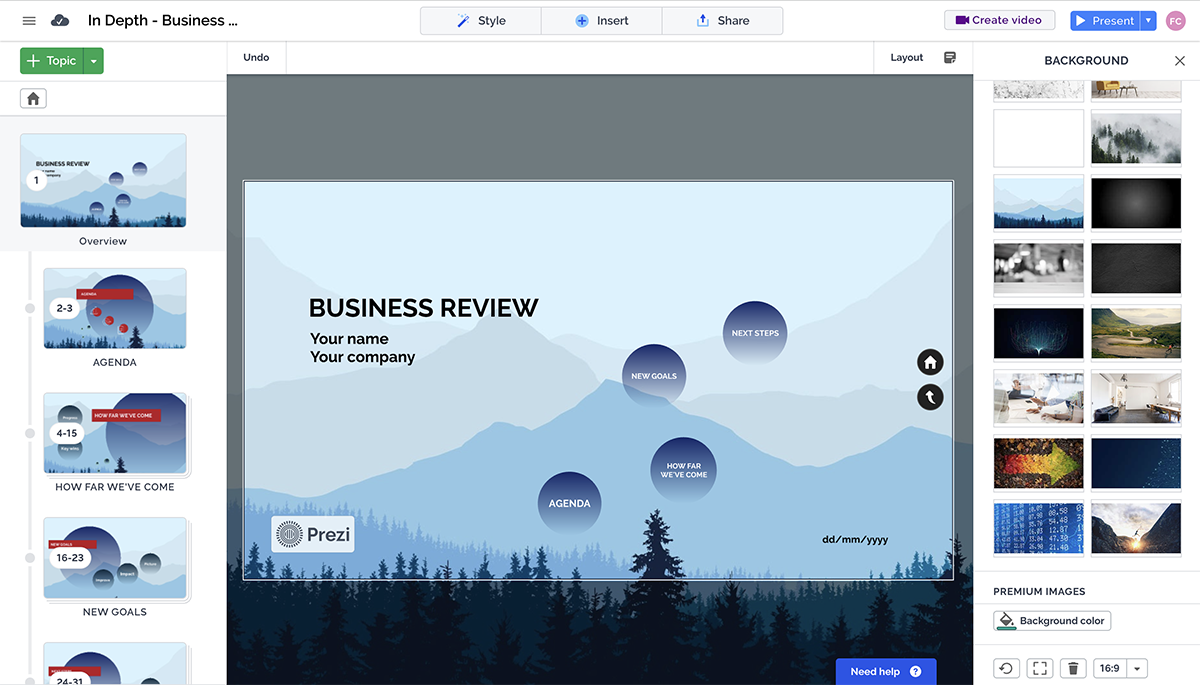This screenshot has width=1200, height=685.
Task: Close the Background panel
Action: pyautogui.click(x=1179, y=60)
